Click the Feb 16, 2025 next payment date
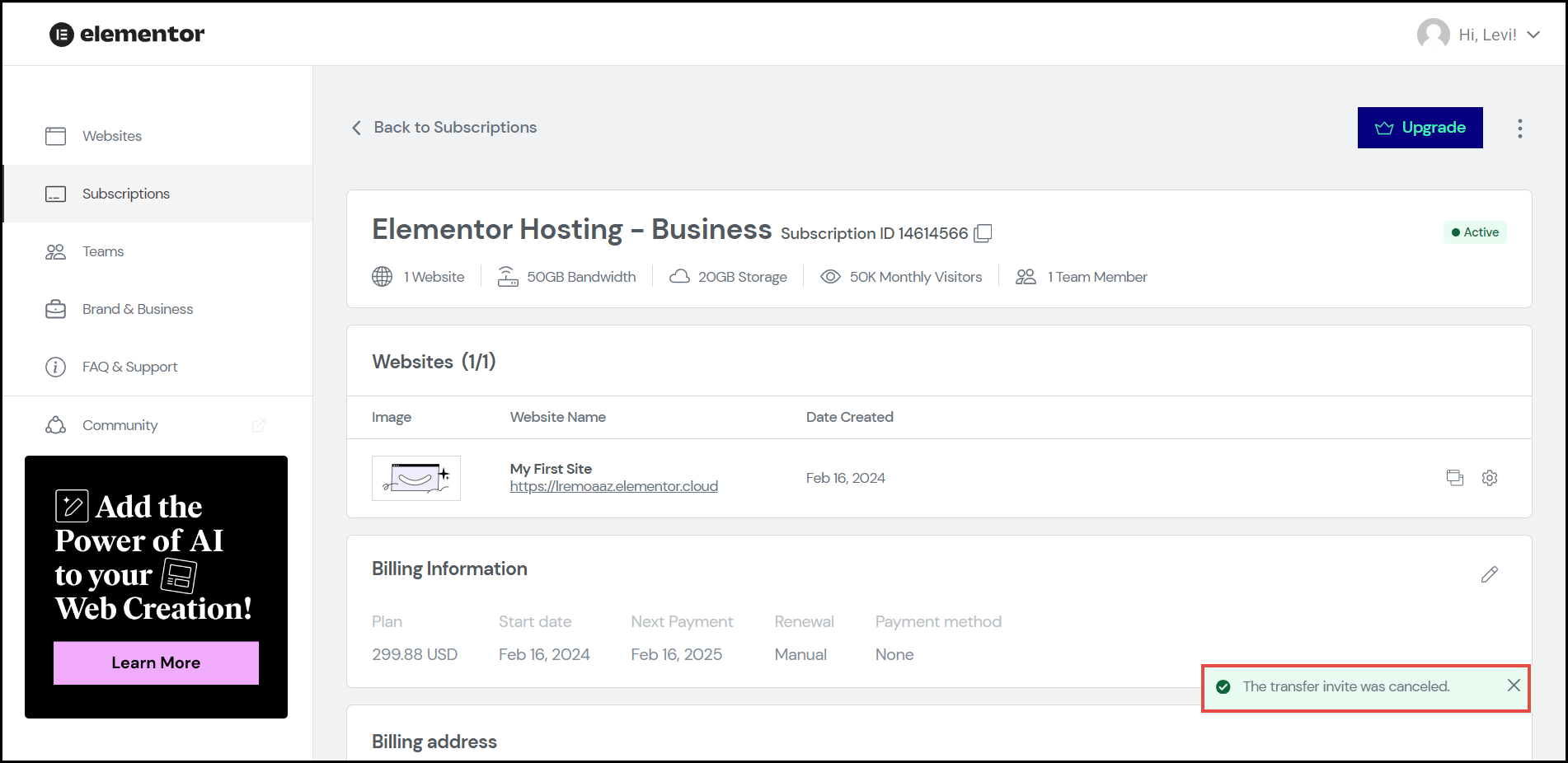The image size is (1568, 763). (x=677, y=654)
